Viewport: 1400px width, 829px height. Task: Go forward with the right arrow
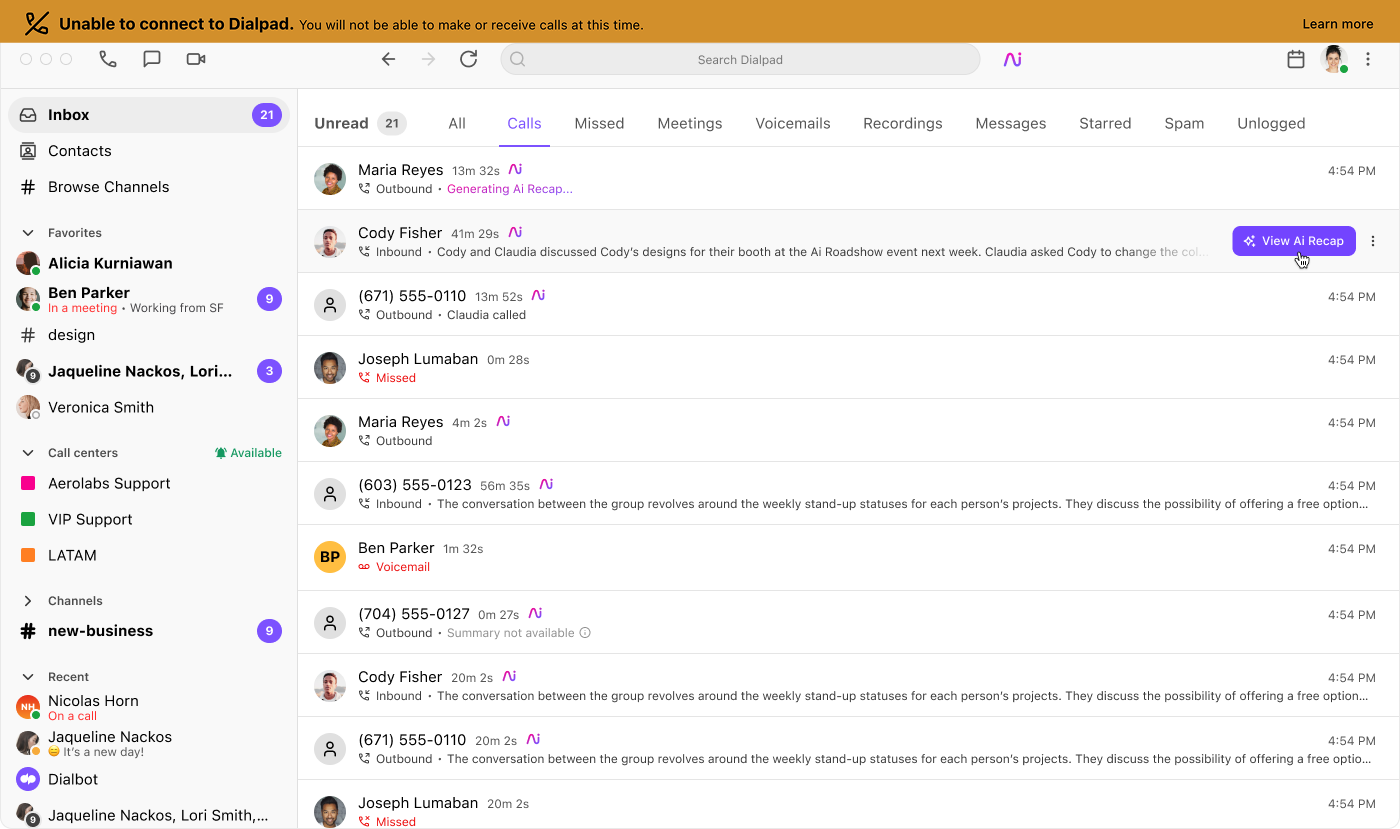(x=429, y=59)
